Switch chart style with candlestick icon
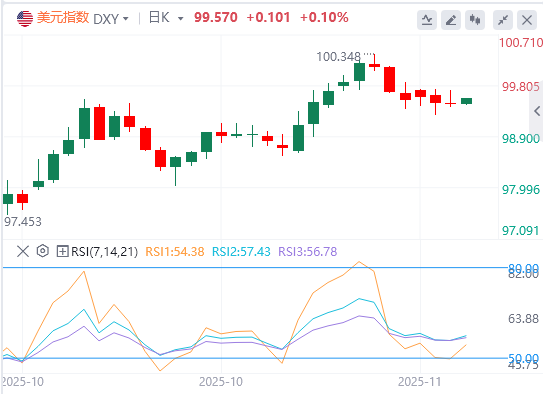This screenshot has width=543, height=394. click(x=475, y=20)
